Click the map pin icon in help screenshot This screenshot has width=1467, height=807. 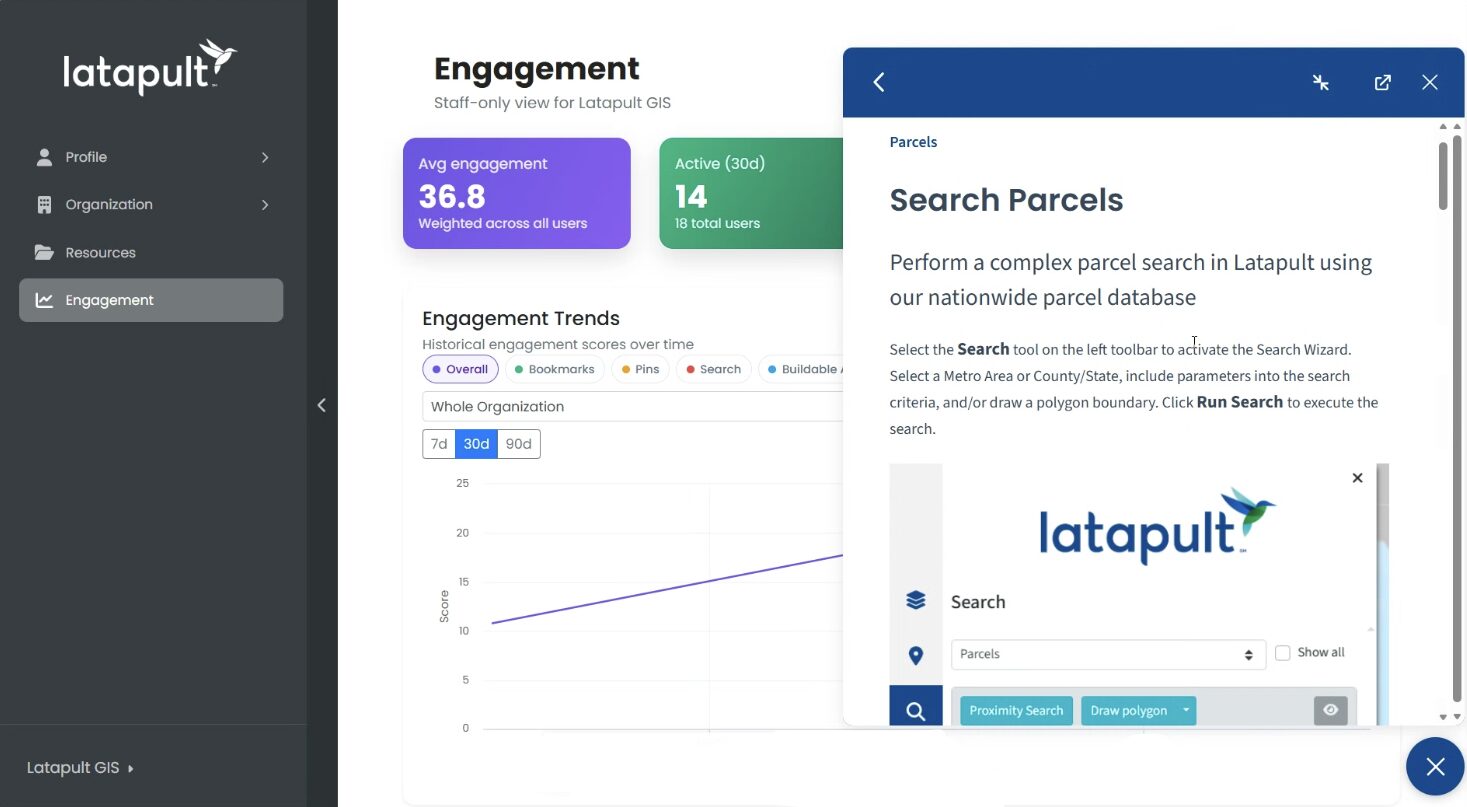pyautogui.click(x=915, y=655)
